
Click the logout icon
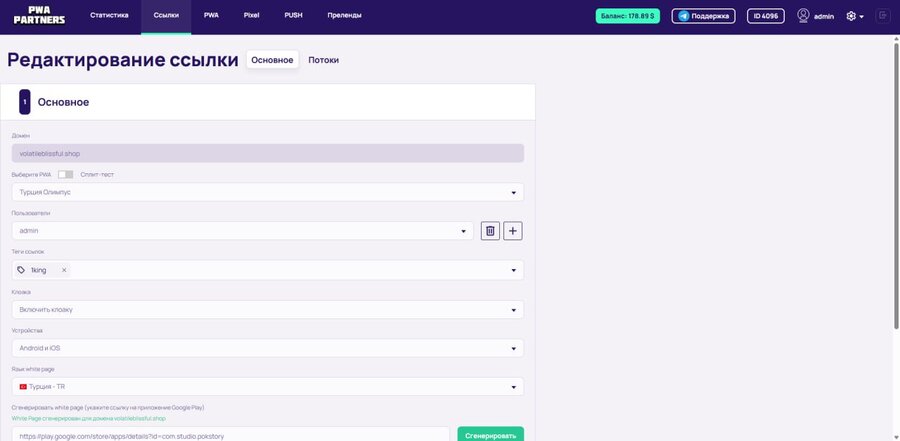(883, 16)
